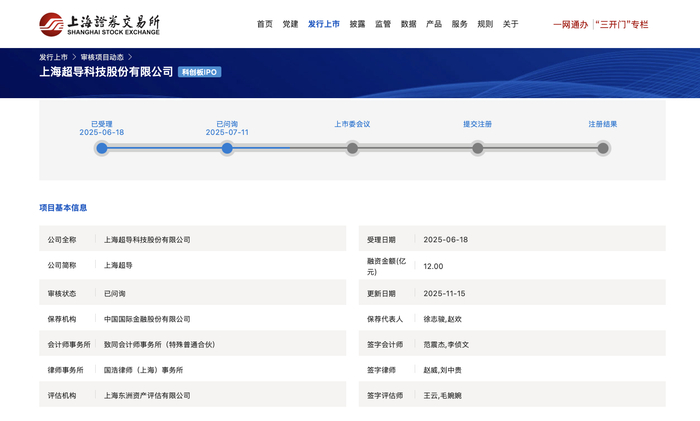The height and width of the screenshot is (421, 700).
Task: Click the 会计师事务所 field label
Action: [69, 344]
